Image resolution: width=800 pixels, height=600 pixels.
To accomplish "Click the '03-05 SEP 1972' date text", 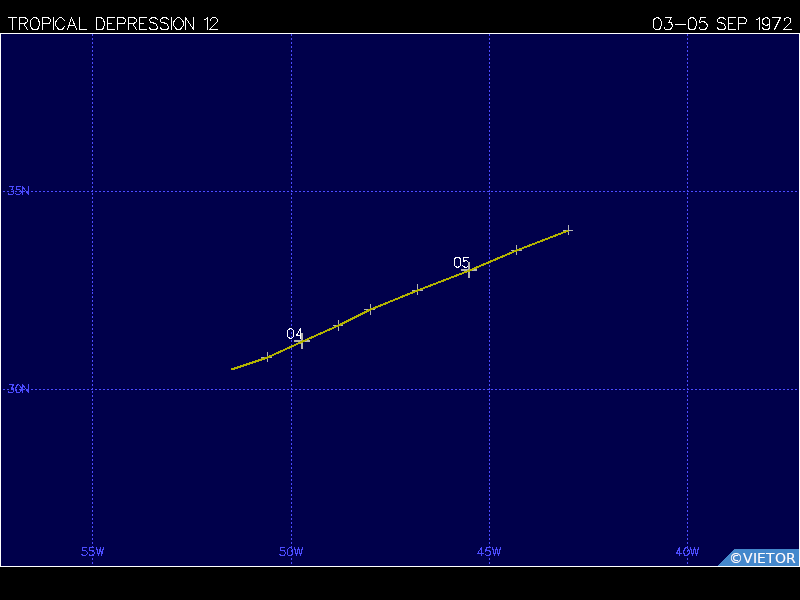I will (x=722, y=24).
